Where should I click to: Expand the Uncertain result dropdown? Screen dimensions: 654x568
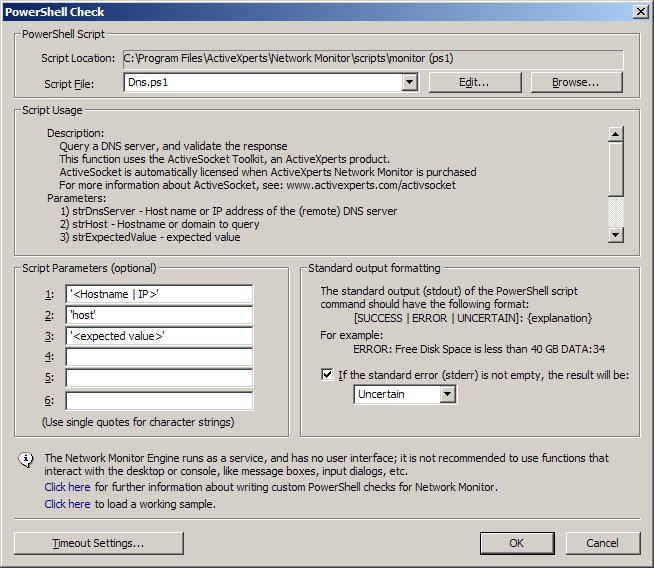(x=448, y=394)
